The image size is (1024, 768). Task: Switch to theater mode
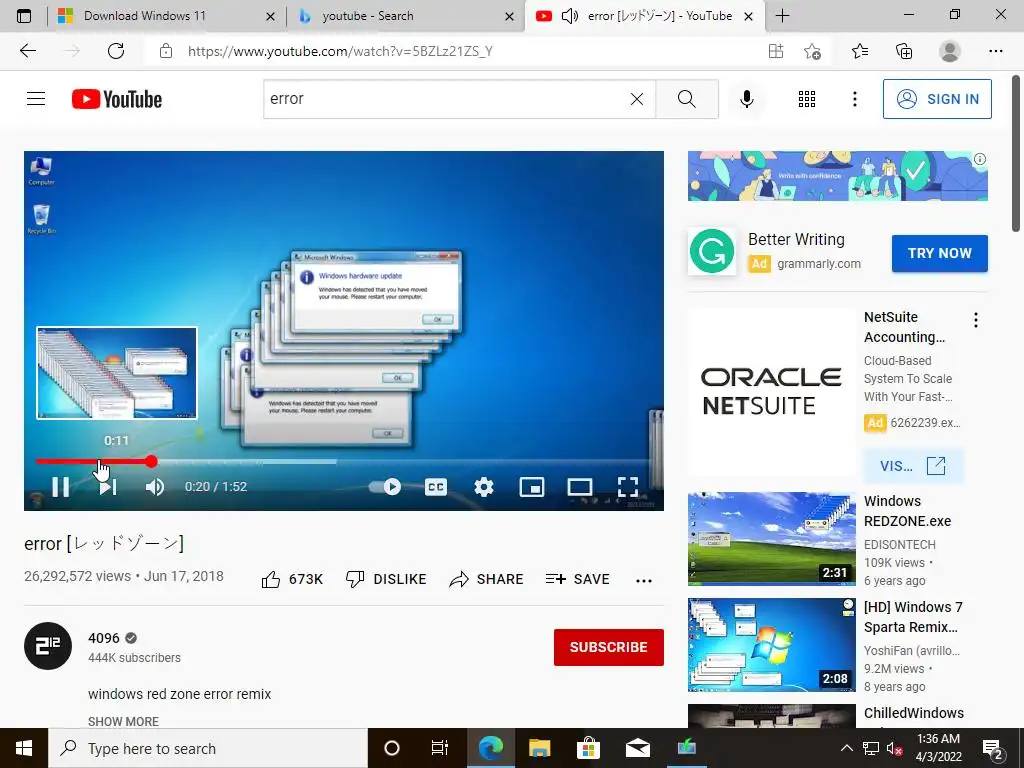coord(580,487)
